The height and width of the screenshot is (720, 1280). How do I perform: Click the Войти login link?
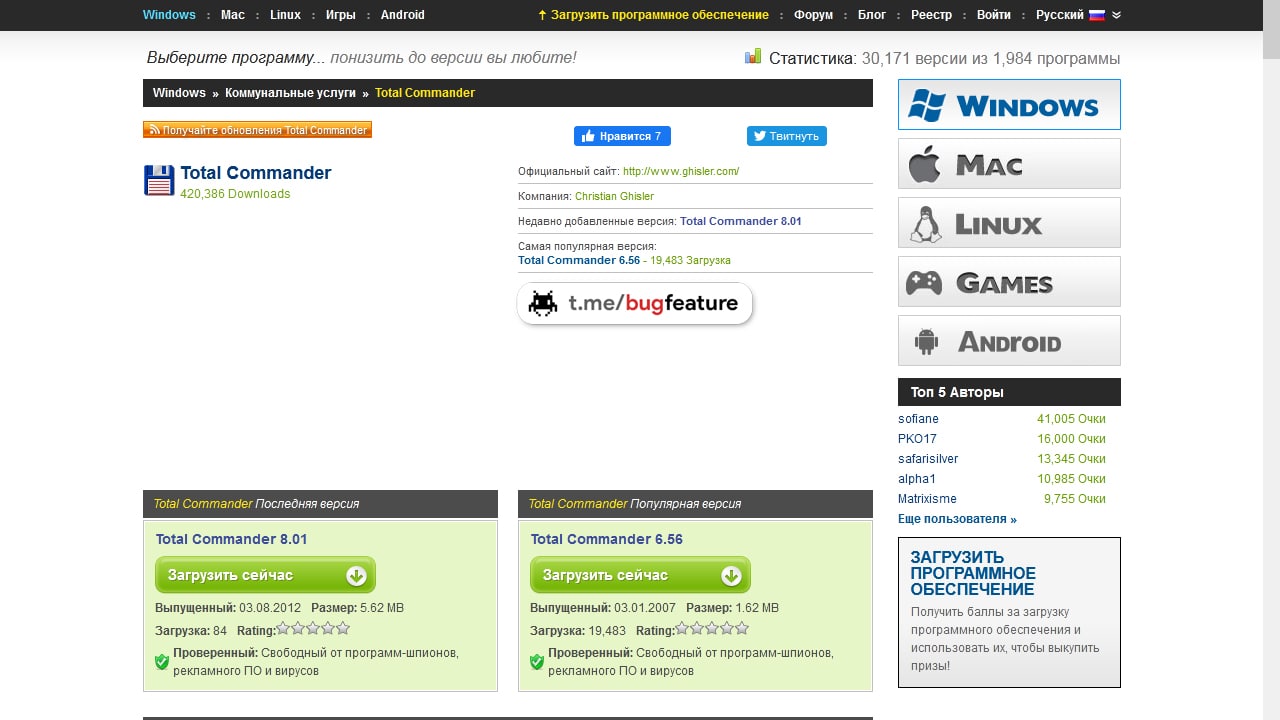click(x=994, y=15)
